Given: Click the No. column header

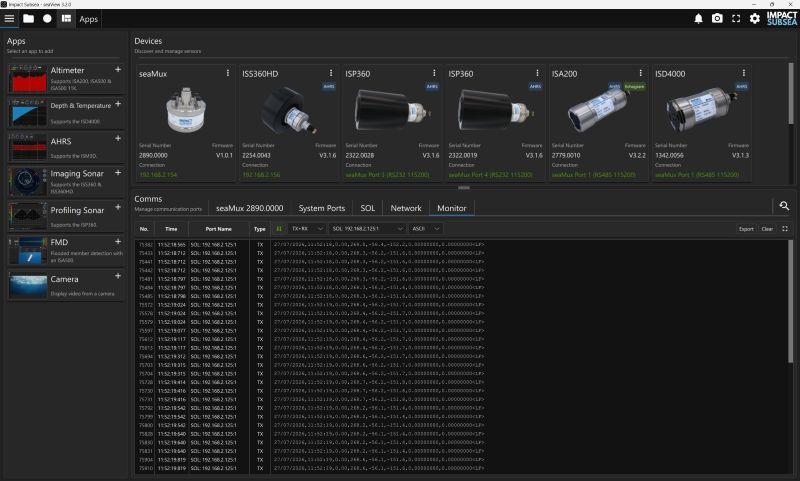Looking at the screenshot, I should [x=144, y=229].
